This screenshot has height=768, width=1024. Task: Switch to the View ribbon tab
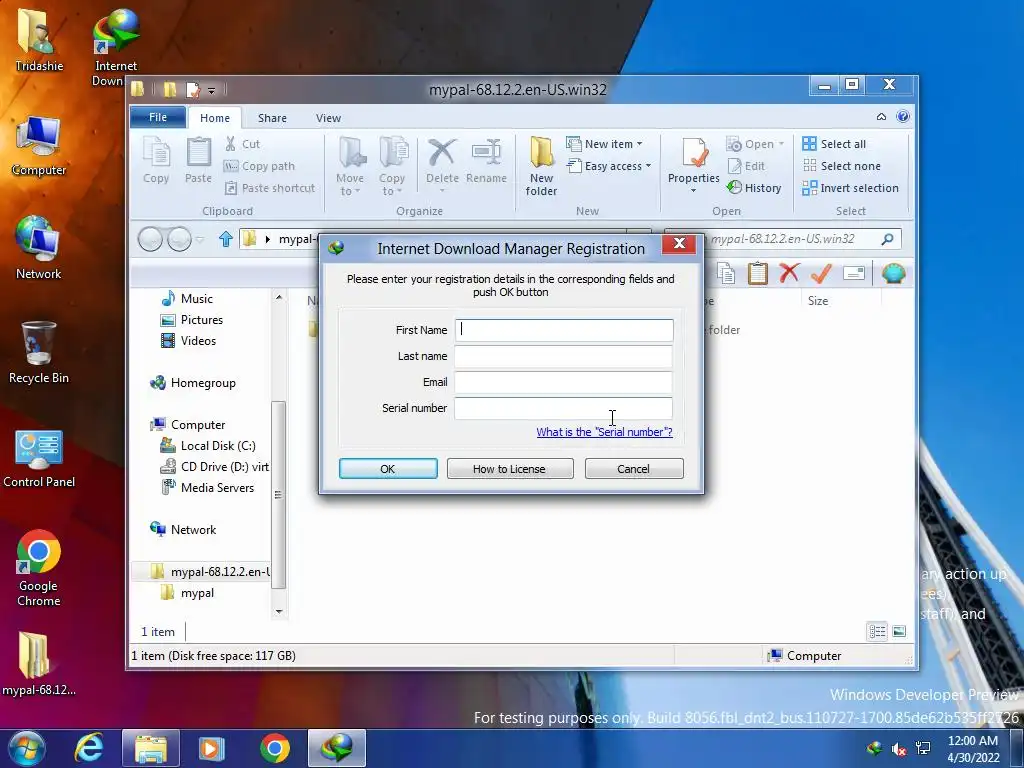tap(328, 118)
